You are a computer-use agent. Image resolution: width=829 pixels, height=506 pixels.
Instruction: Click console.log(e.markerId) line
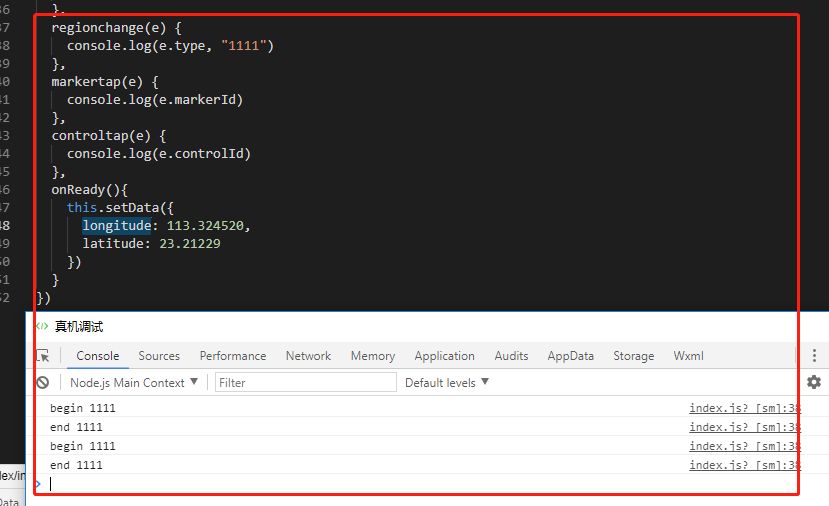click(155, 100)
